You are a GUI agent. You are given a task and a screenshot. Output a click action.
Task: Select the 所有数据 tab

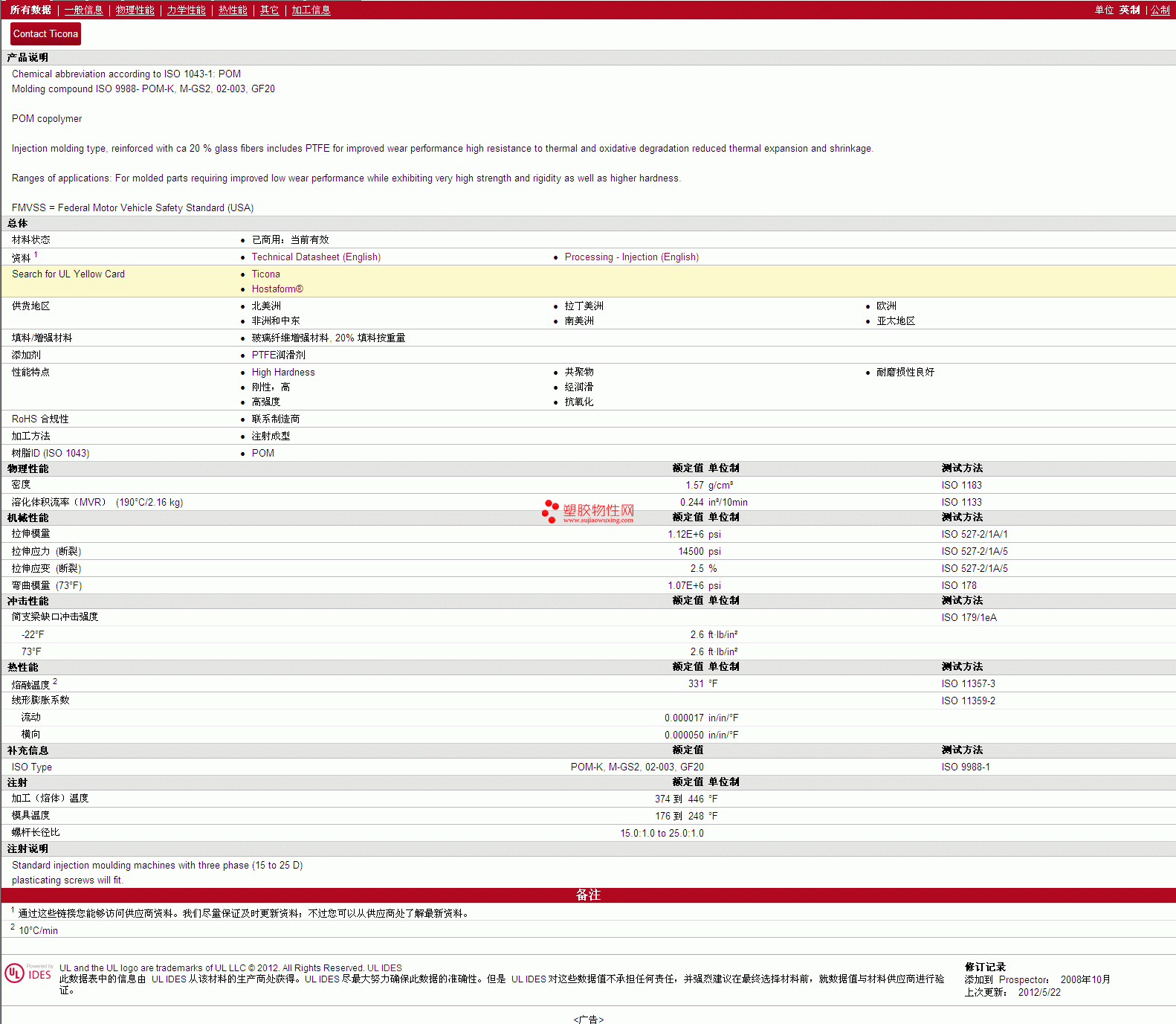[30, 10]
